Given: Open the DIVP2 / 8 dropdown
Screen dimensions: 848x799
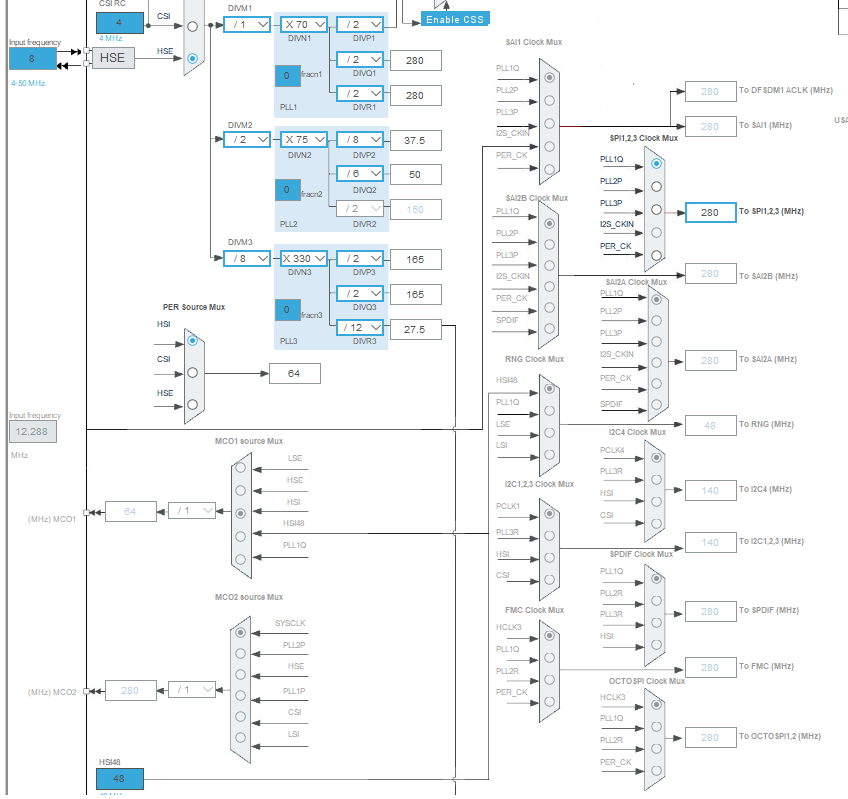Looking at the screenshot, I should pyautogui.click(x=360, y=140).
